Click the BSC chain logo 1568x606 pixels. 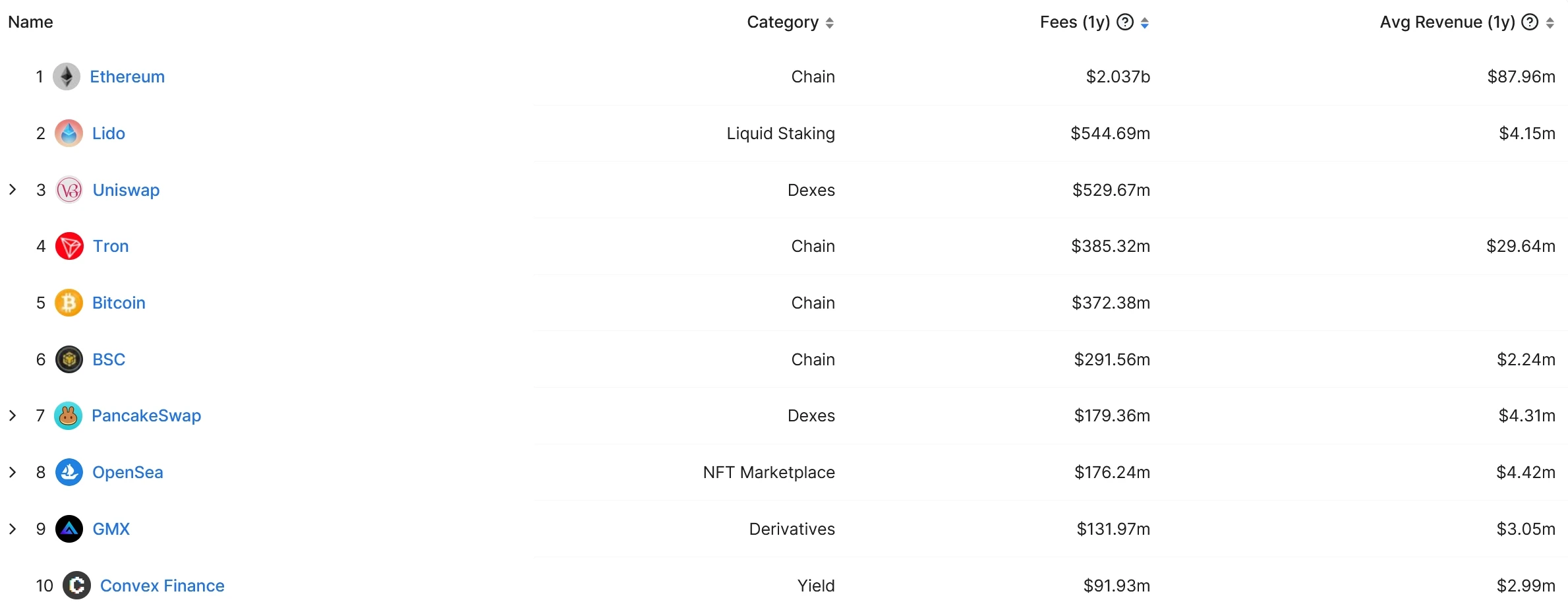69,360
